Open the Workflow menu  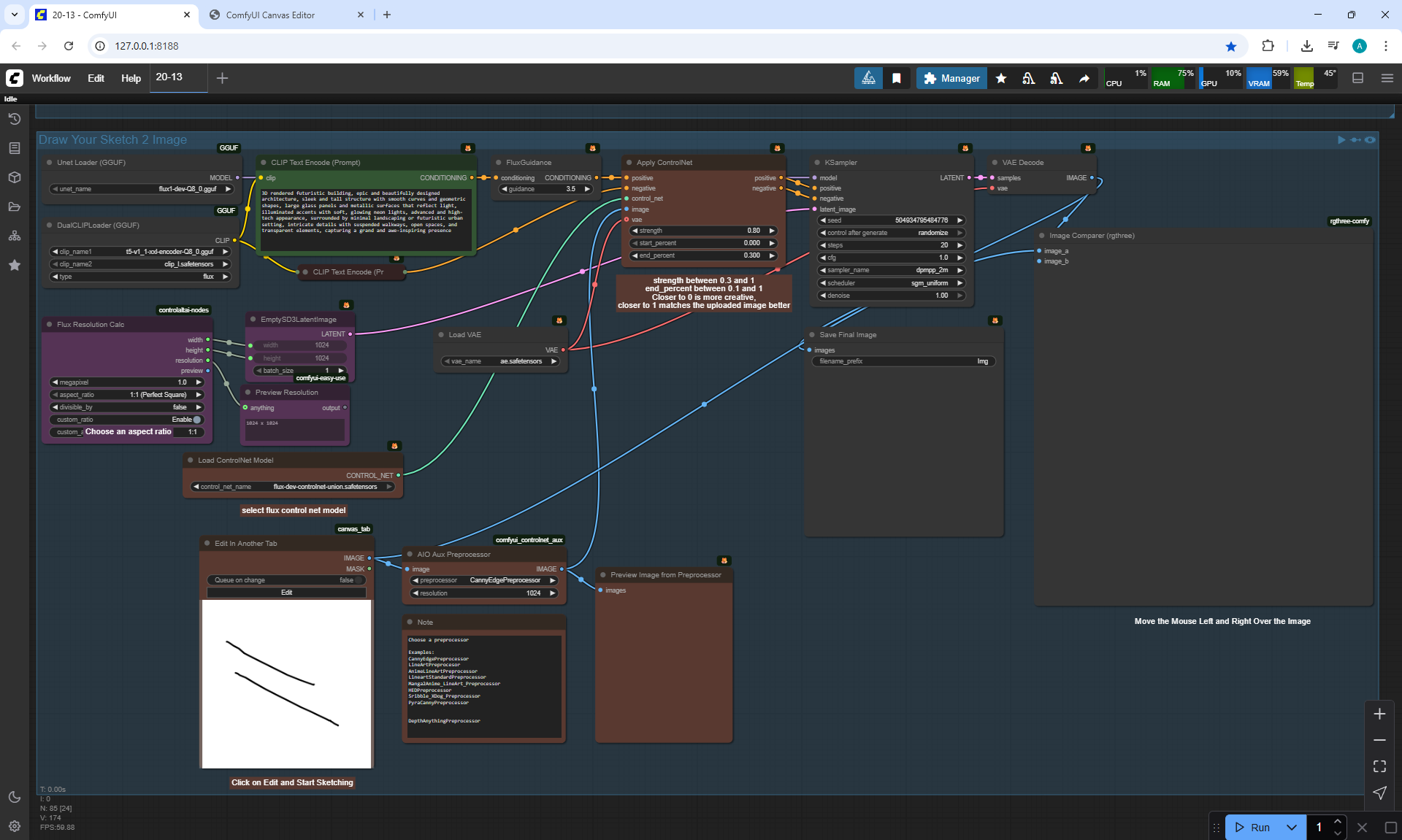(51, 78)
